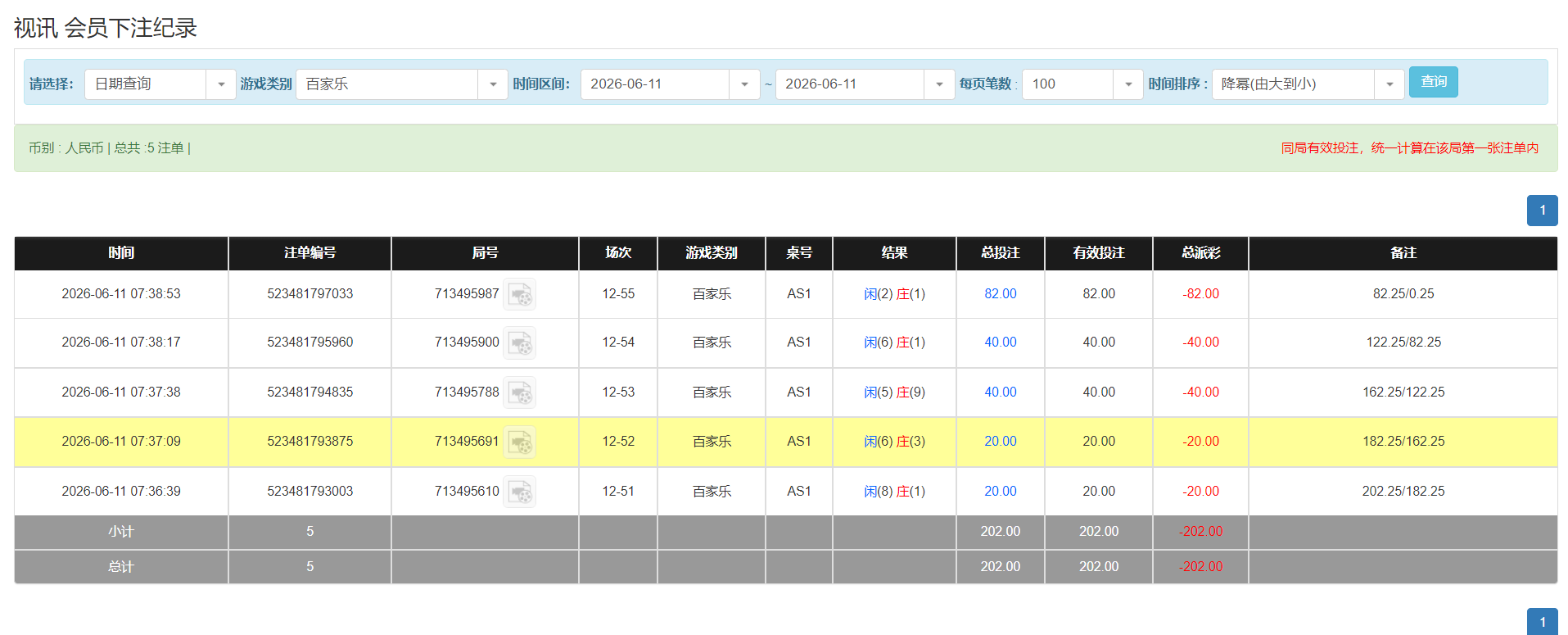The image size is (1568, 635).
Task: Expand the 日期查询 selection dropdown arrow
Action: pyautogui.click(x=221, y=84)
